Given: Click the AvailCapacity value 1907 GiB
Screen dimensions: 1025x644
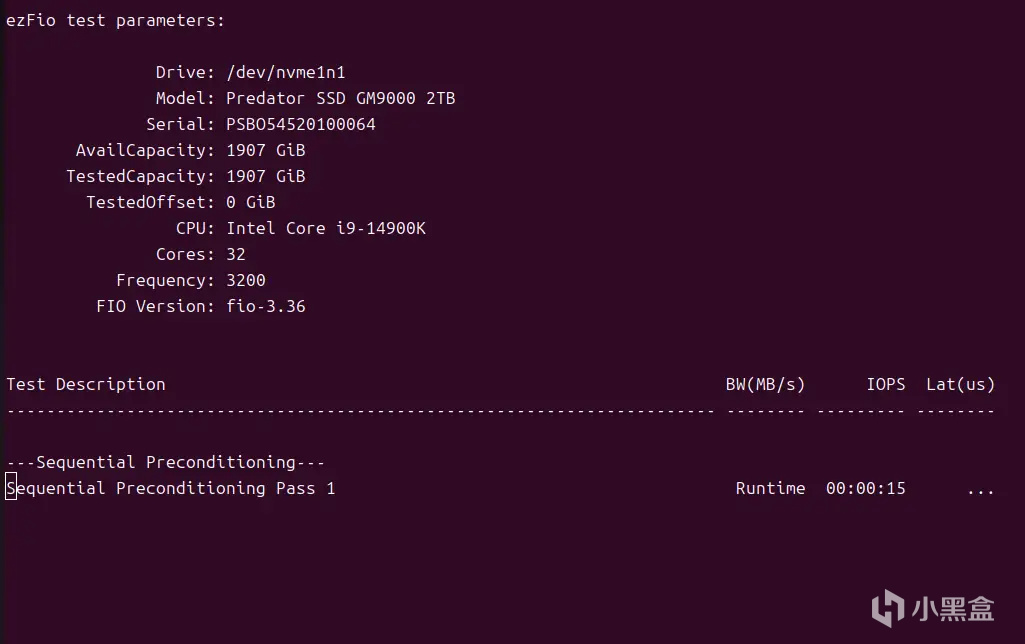Looking at the screenshot, I should tap(266, 150).
